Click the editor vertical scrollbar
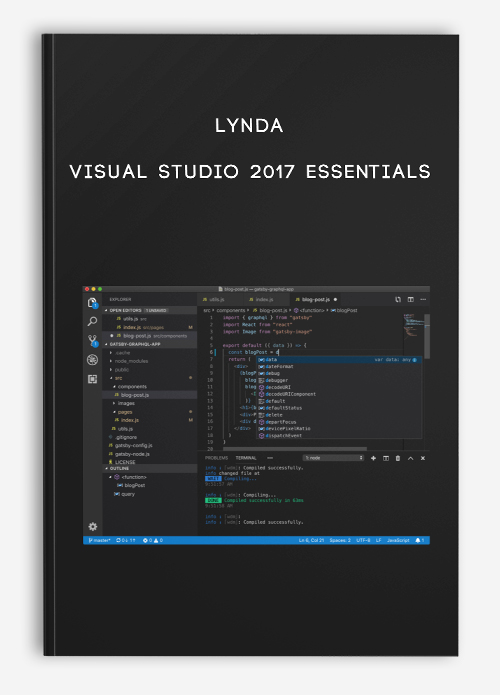 [427, 336]
